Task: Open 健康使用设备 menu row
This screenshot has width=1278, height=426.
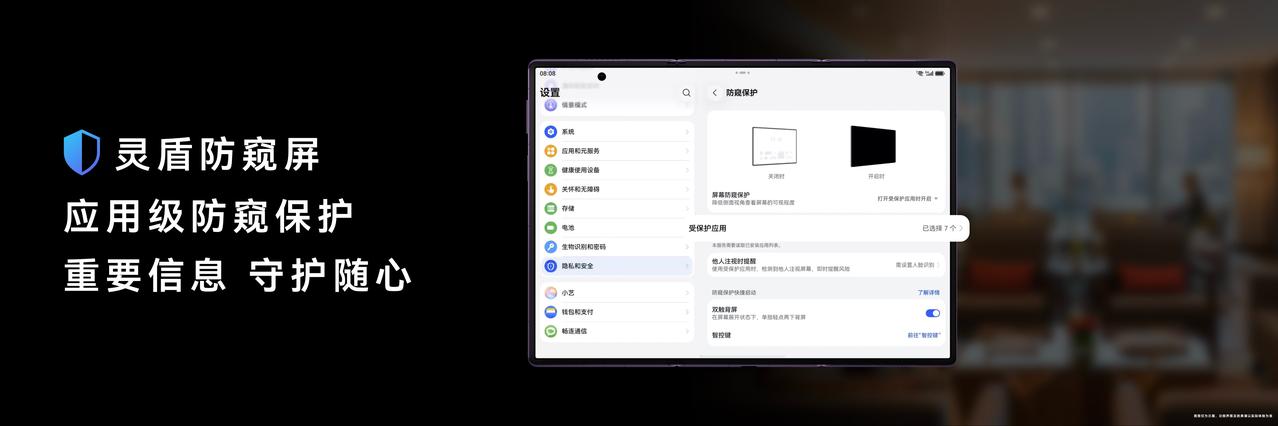Action: (616, 170)
